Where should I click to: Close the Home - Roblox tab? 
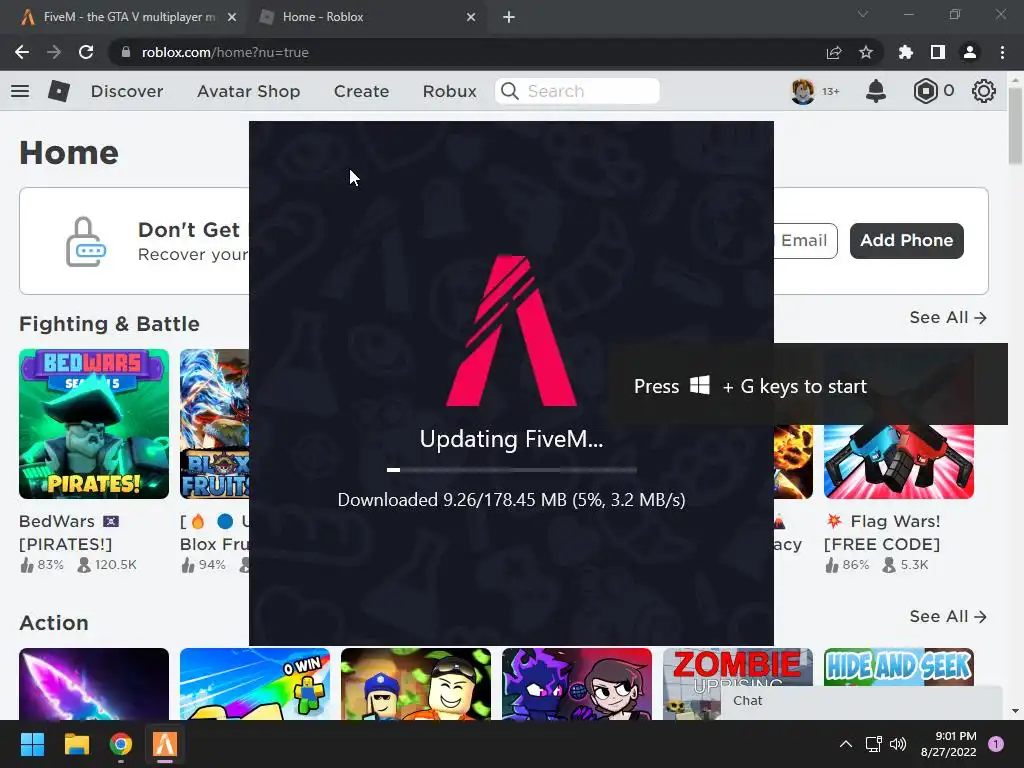point(471,17)
